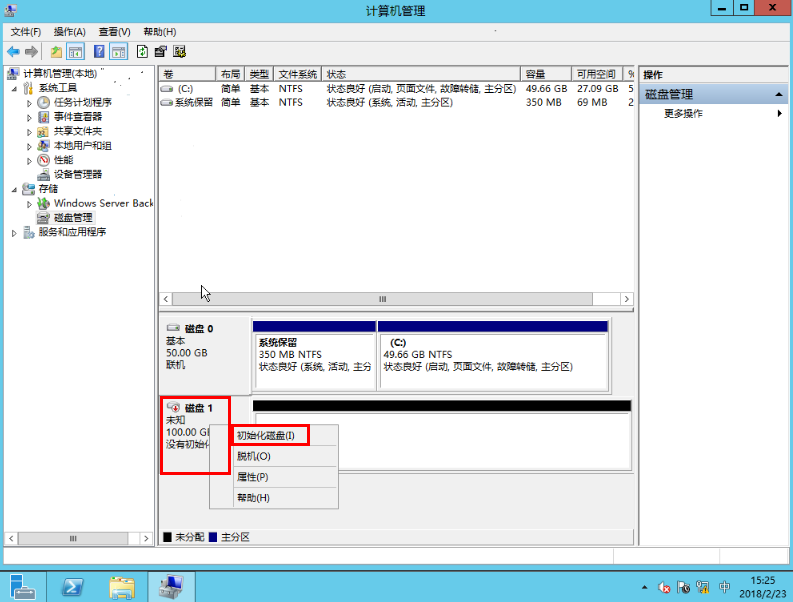
Task: Click the input method indicator in tray
Action: click(x=724, y=587)
